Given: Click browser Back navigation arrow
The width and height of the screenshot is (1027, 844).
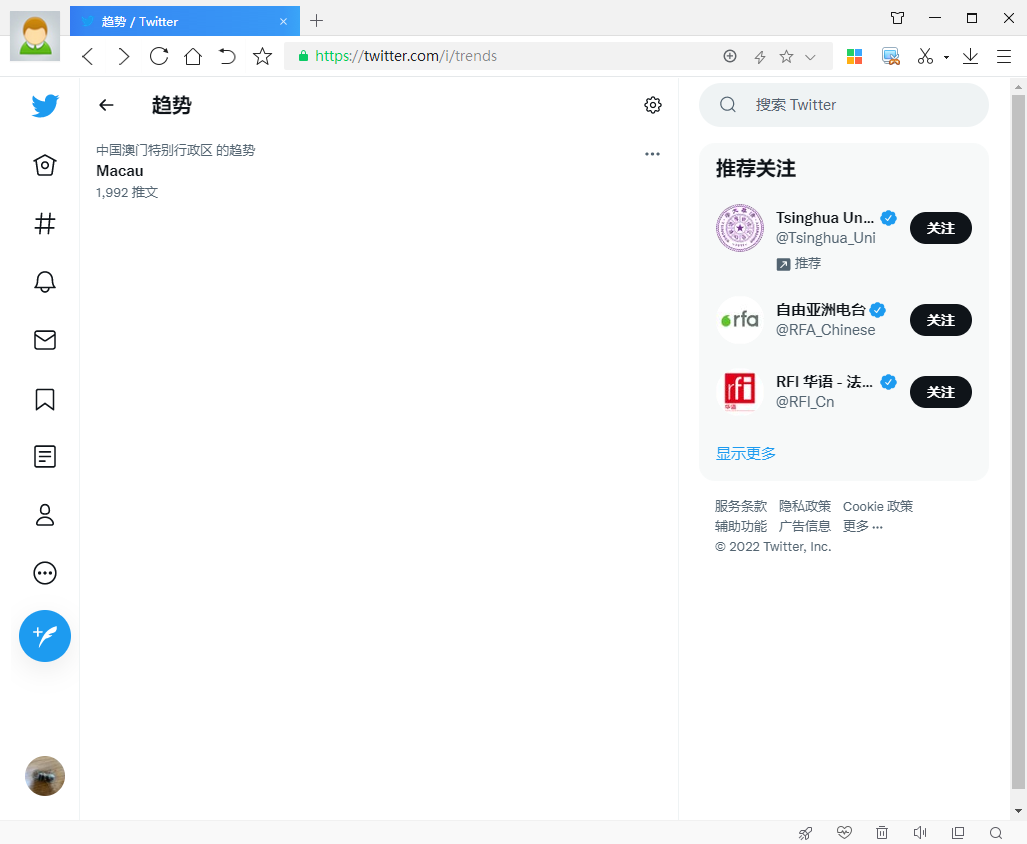Looking at the screenshot, I should [88, 56].
